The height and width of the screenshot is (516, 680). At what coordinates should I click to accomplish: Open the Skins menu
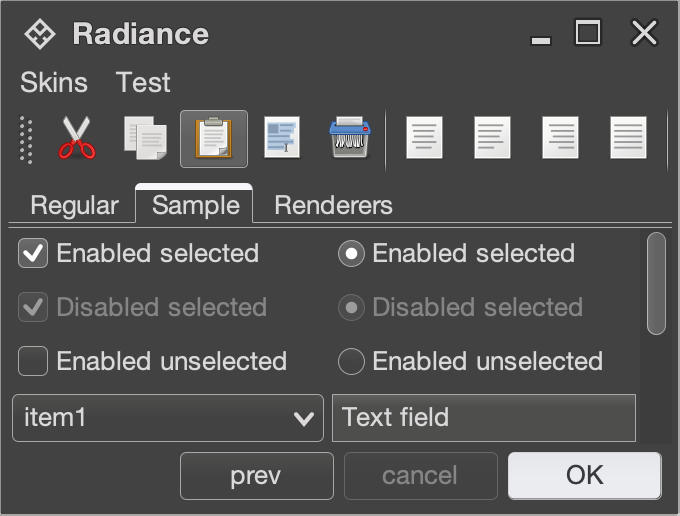(54, 83)
